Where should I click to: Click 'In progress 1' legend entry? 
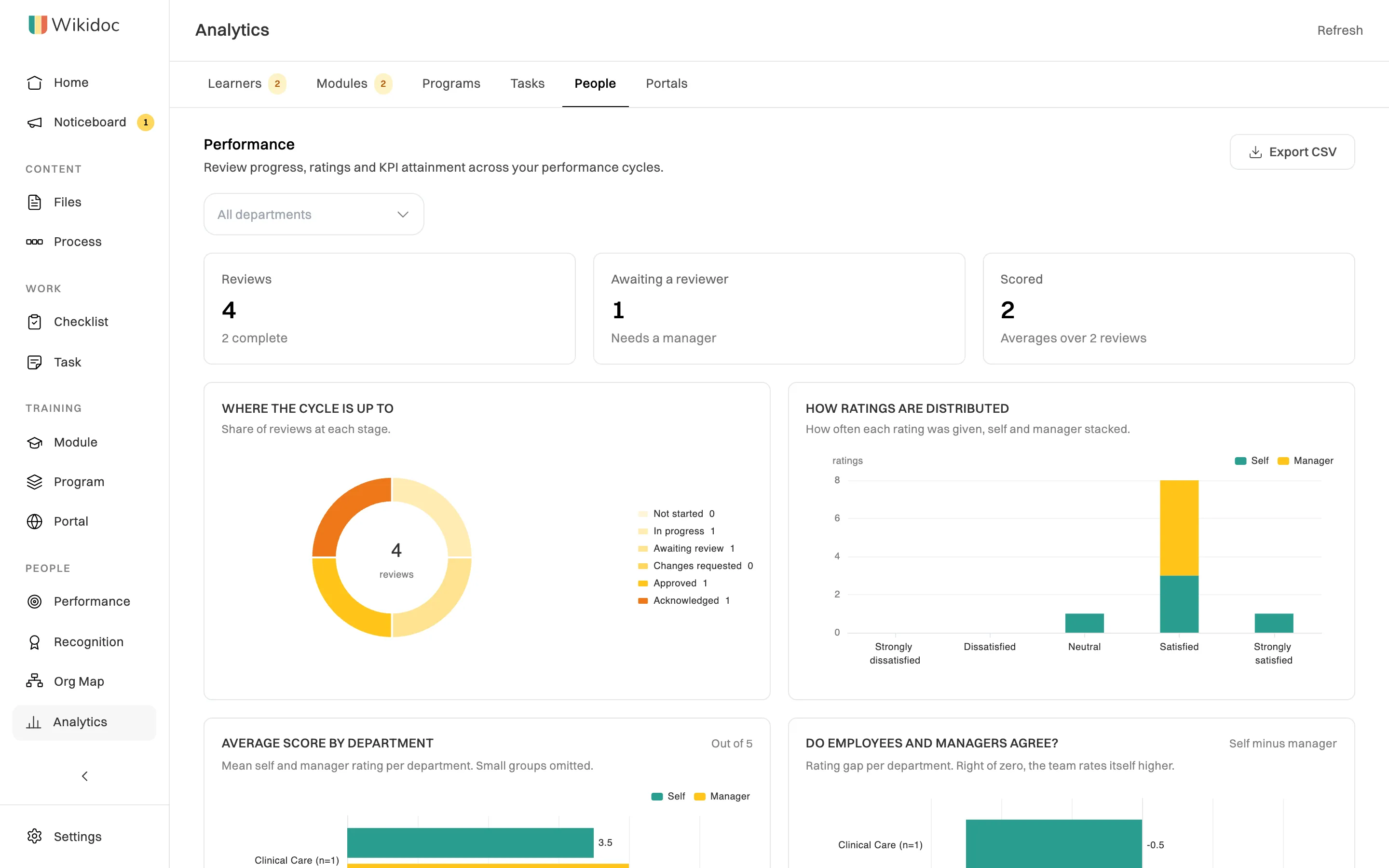point(677,531)
